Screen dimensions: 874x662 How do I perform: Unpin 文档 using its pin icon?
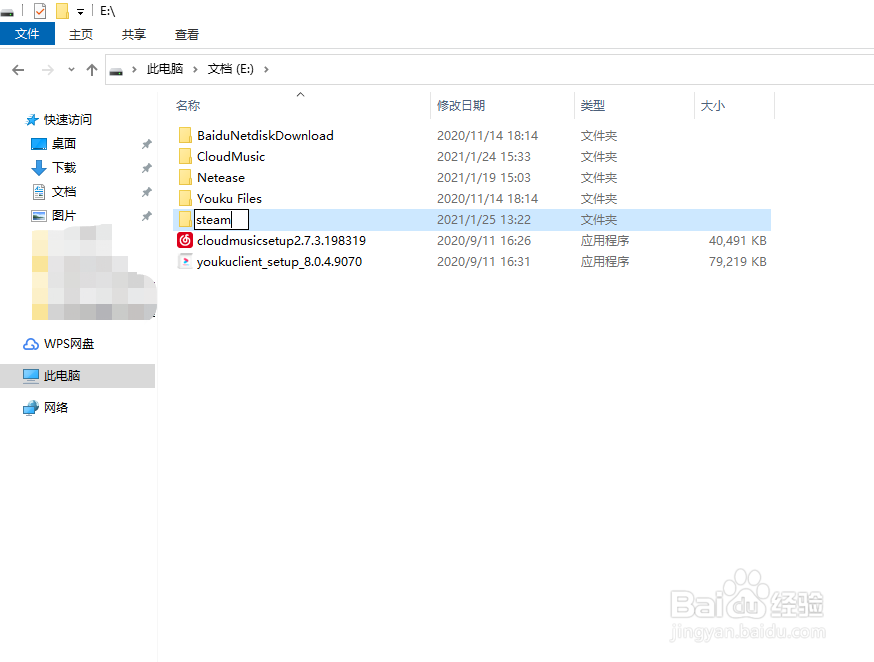(x=147, y=192)
